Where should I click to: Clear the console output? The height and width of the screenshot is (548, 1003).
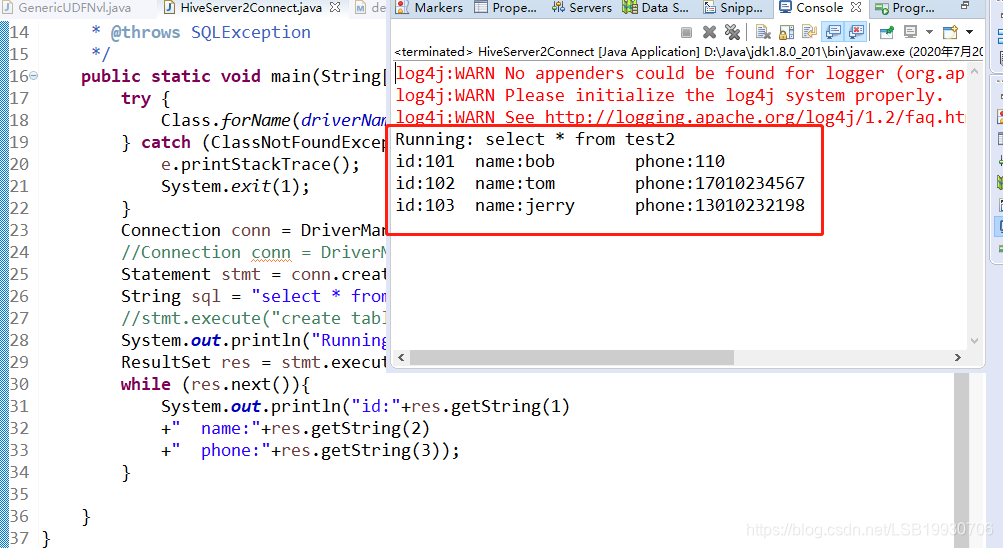tap(762, 32)
